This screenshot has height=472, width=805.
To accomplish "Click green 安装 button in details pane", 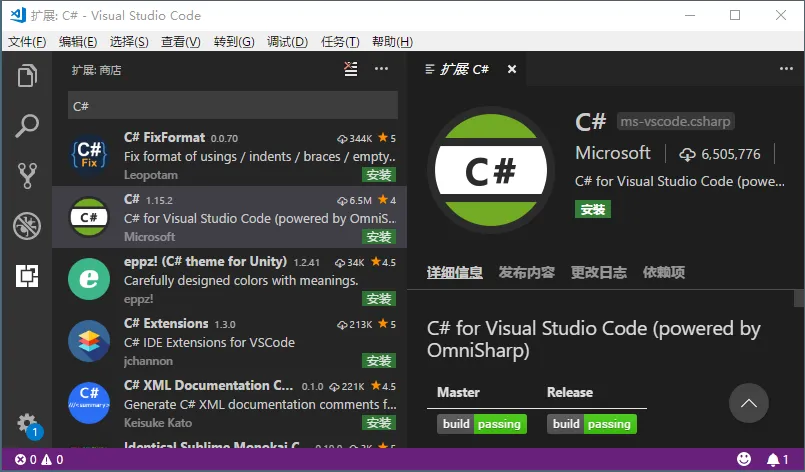I will pos(593,210).
